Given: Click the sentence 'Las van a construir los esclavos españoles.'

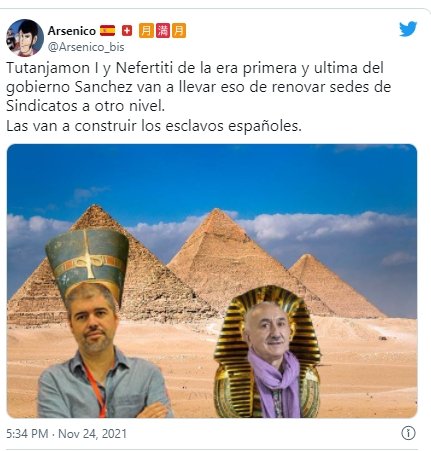Looking at the screenshot, I should (x=154, y=126).
